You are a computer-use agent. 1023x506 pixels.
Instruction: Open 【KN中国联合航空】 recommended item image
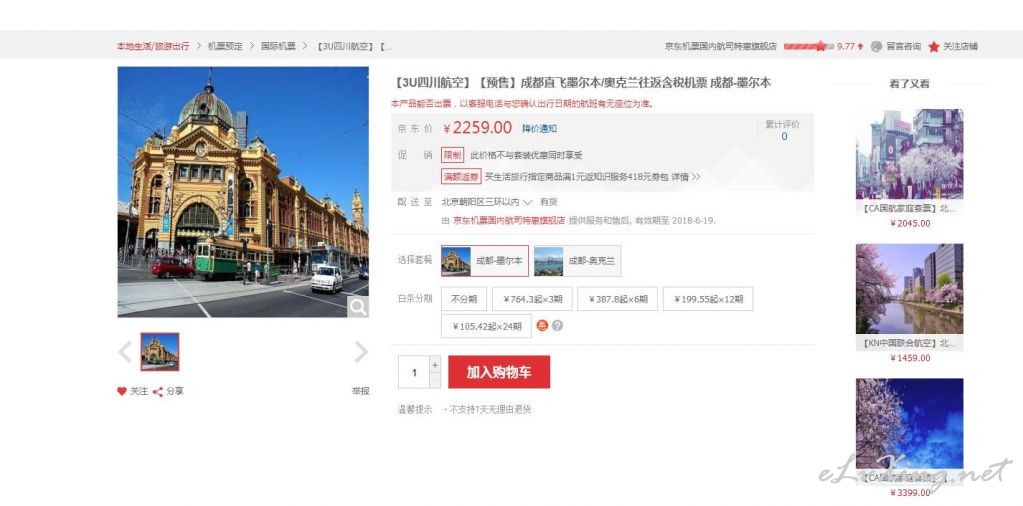[909, 289]
